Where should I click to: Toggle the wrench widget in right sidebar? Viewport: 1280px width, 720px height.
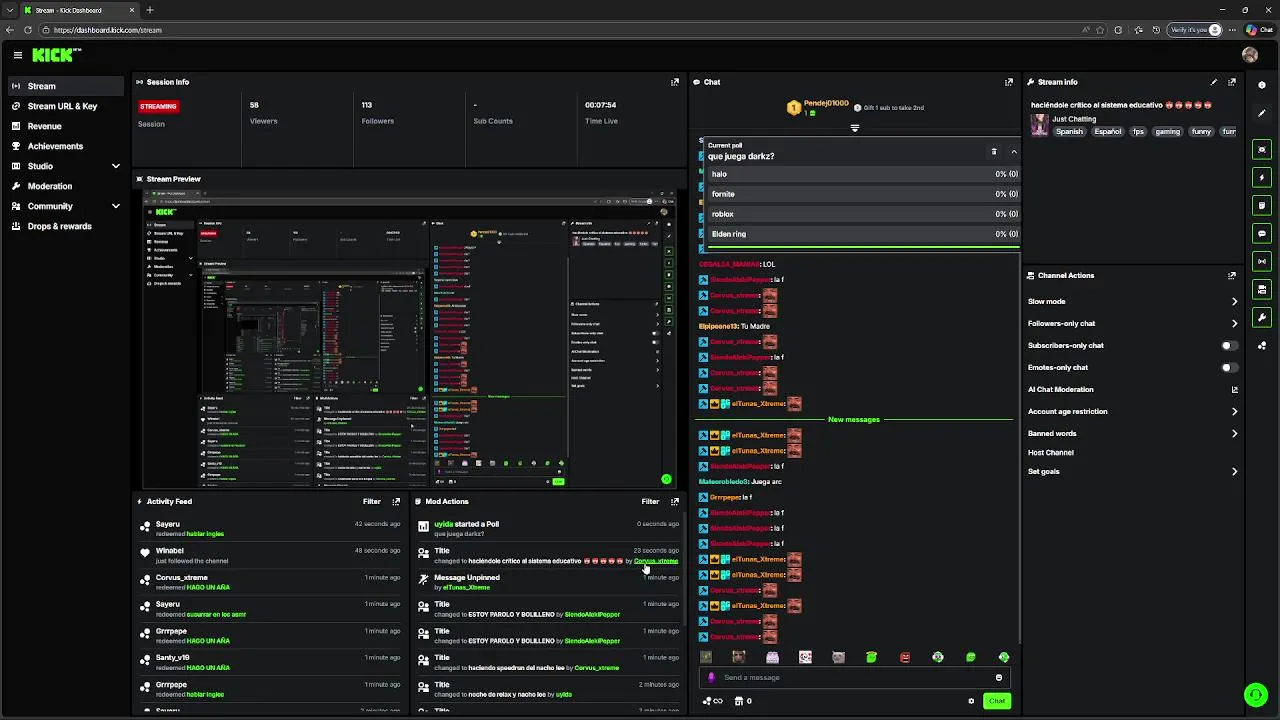pyautogui.click(x=1262, y=317)
